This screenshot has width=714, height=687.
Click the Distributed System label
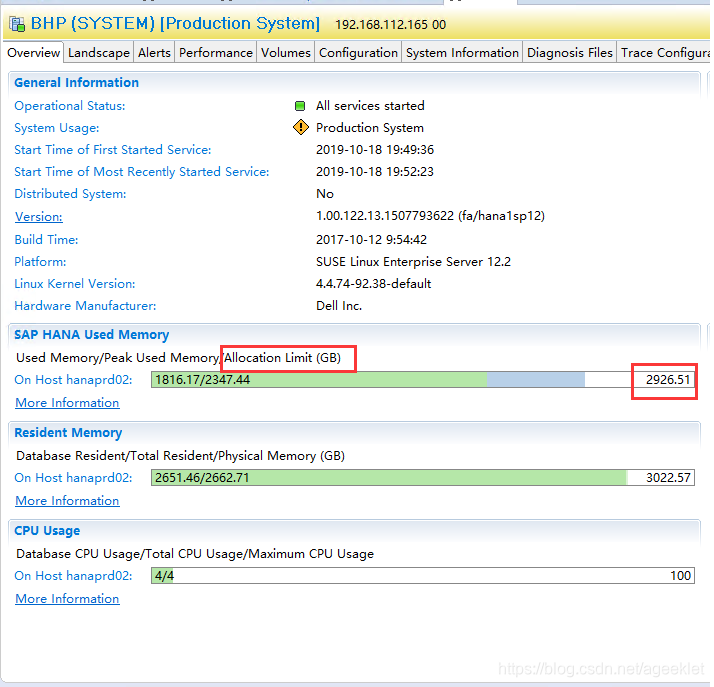(70, 194)
